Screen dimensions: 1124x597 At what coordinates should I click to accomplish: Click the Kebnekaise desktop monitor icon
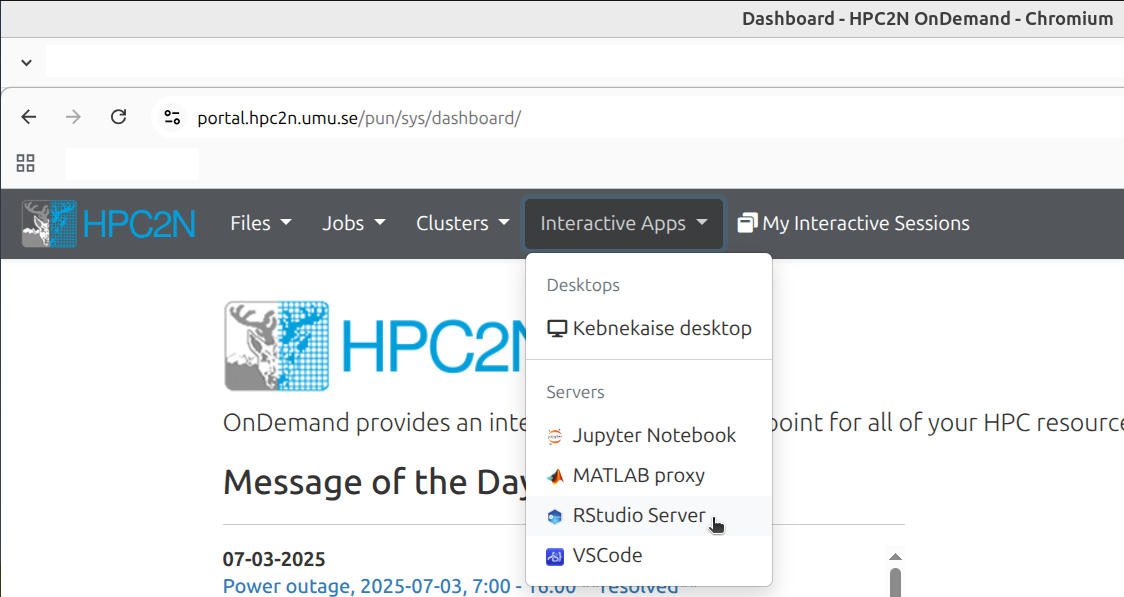coord(556,327)
